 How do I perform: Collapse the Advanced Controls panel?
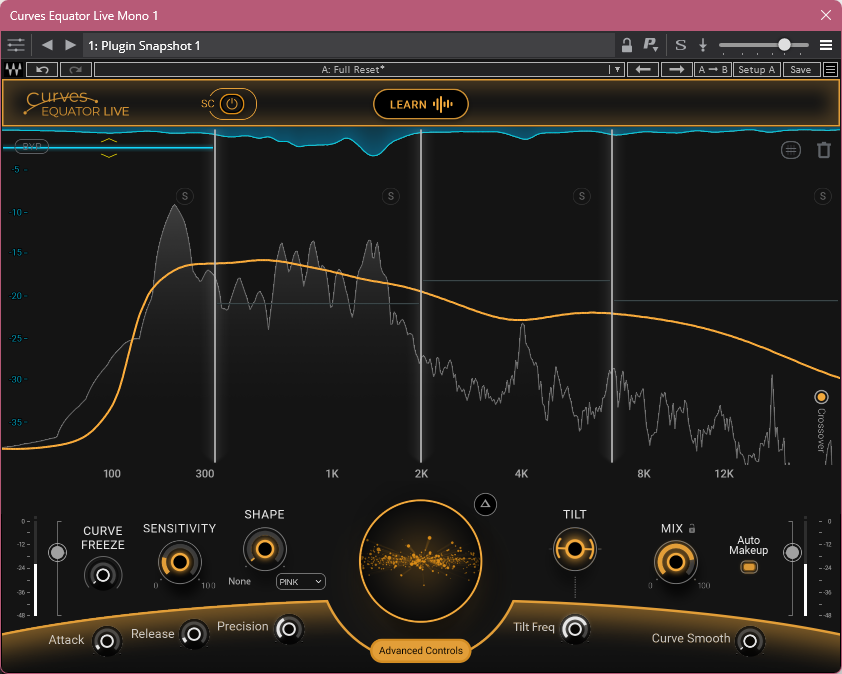click(421, 650)
